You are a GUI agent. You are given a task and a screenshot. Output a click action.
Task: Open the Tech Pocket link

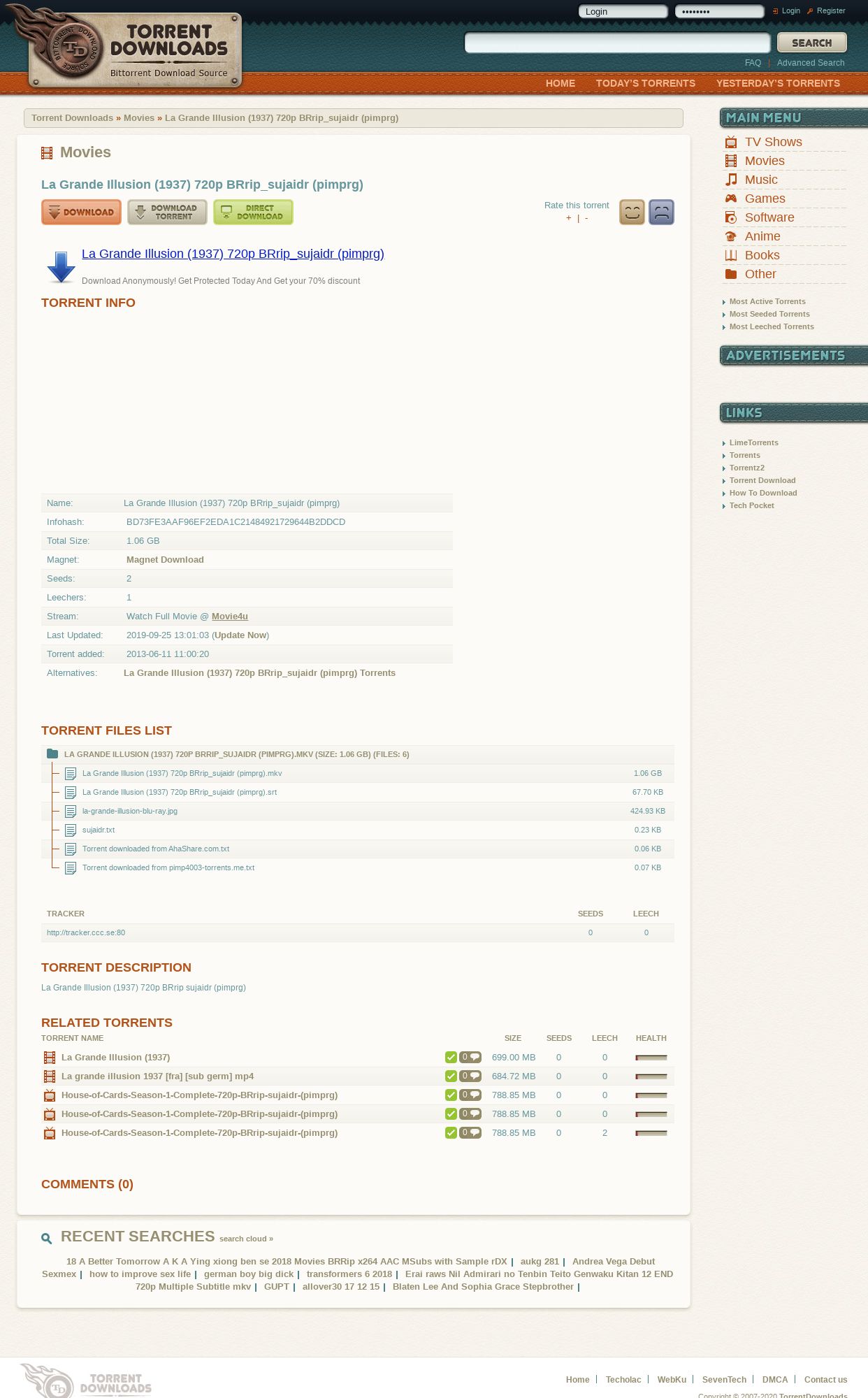(x=752, y=506)
